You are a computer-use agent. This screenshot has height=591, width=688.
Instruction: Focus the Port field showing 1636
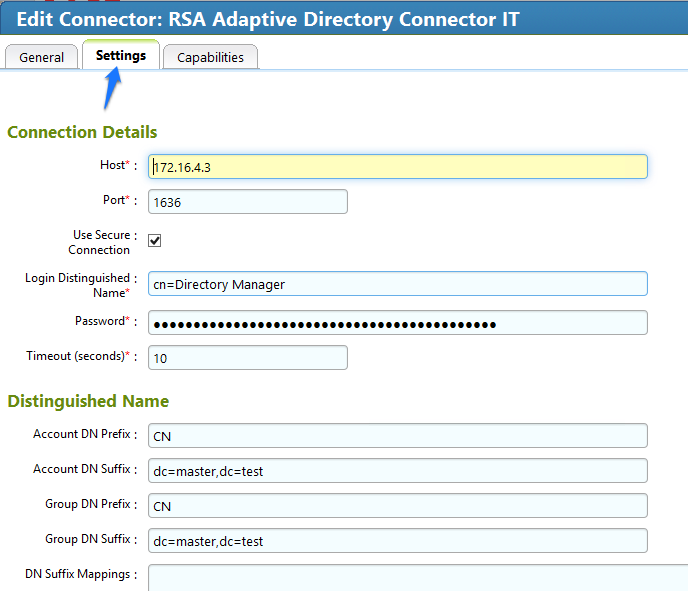[x=248, y=202]
